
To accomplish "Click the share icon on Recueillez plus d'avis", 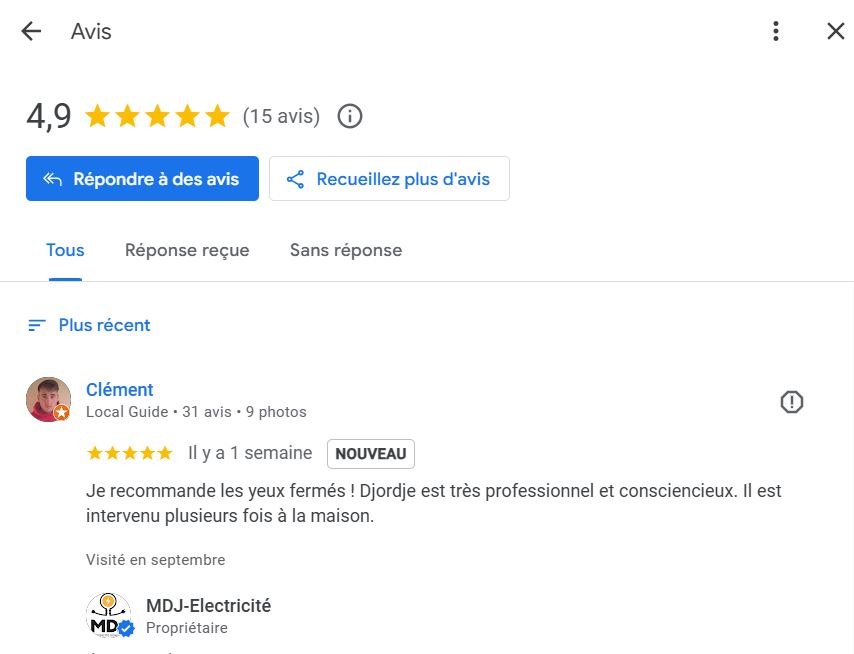I will [295, 179].
